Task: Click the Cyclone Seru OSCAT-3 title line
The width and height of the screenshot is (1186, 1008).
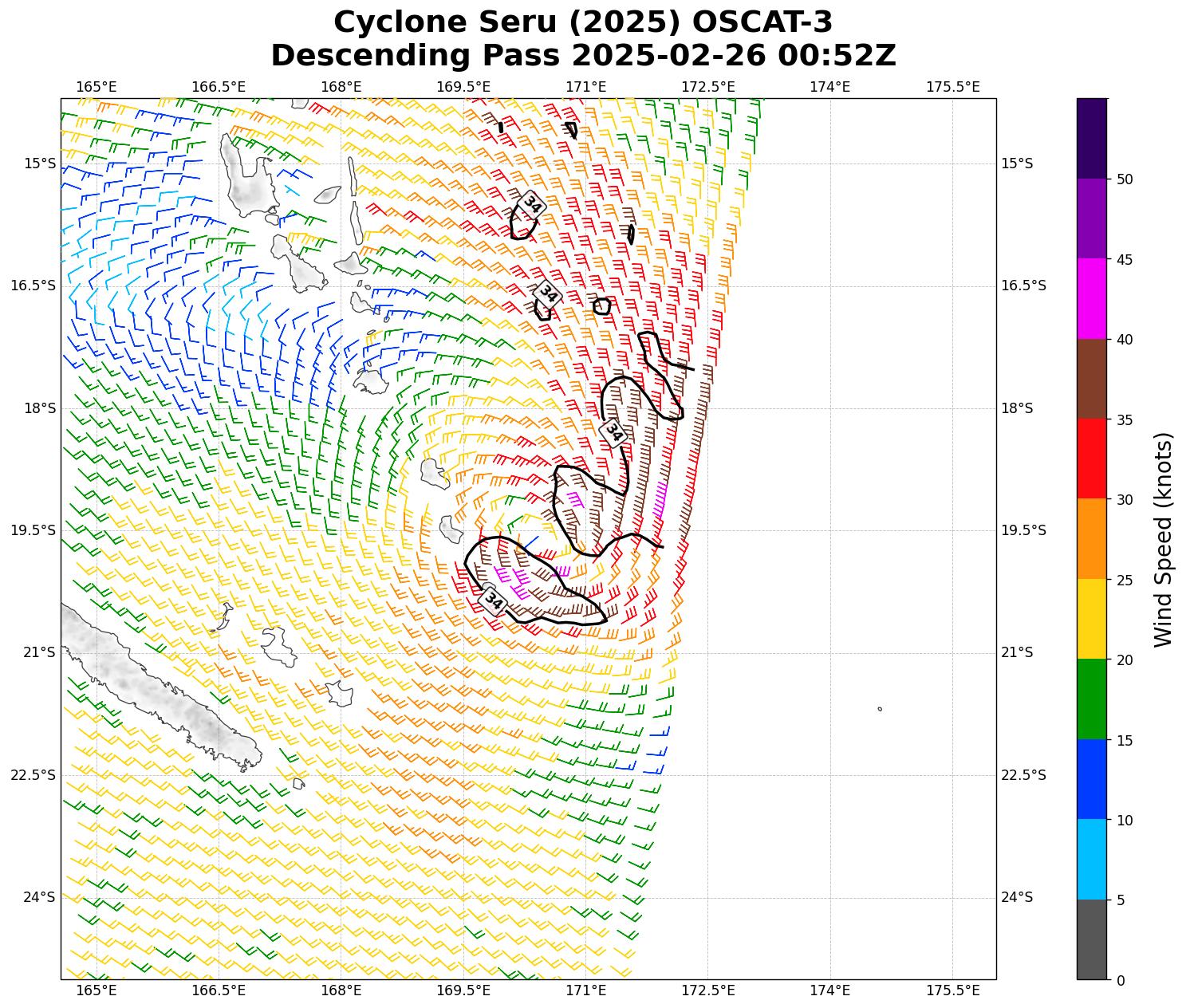Action: 583,22
